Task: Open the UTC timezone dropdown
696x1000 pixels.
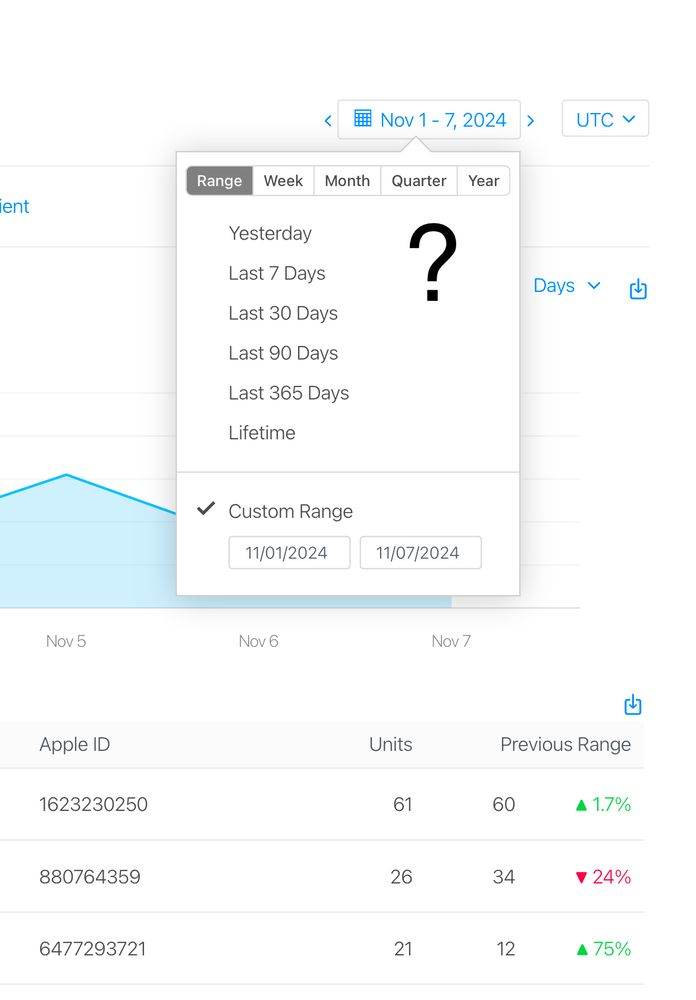Action: point(605,119)
